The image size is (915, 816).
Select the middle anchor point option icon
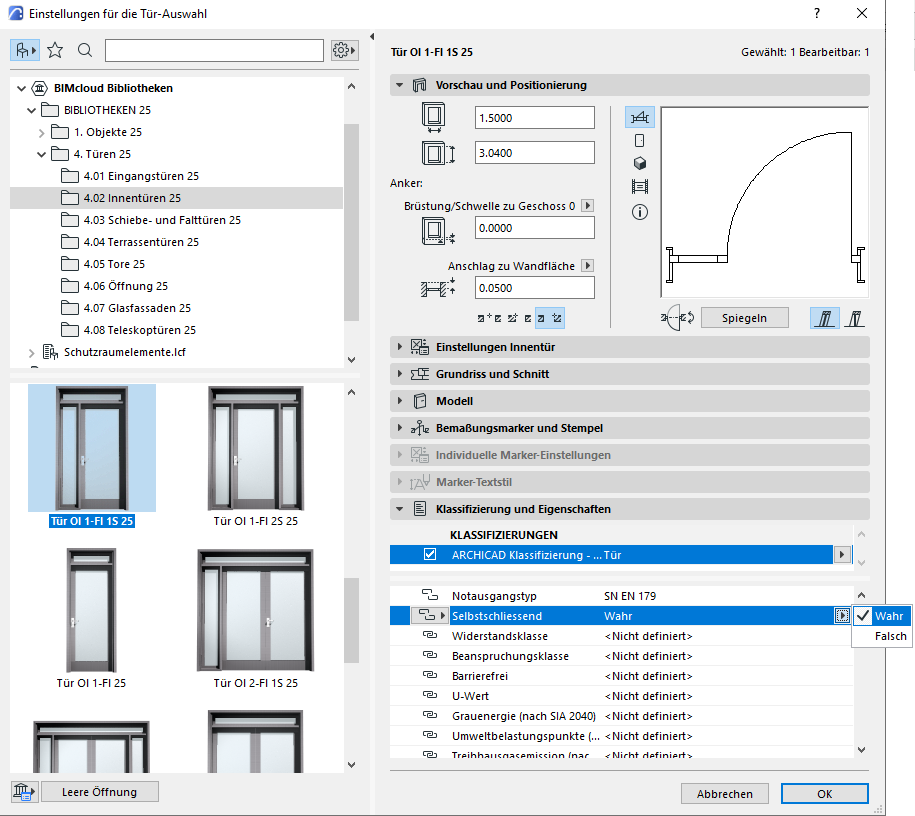pos(519,318)
